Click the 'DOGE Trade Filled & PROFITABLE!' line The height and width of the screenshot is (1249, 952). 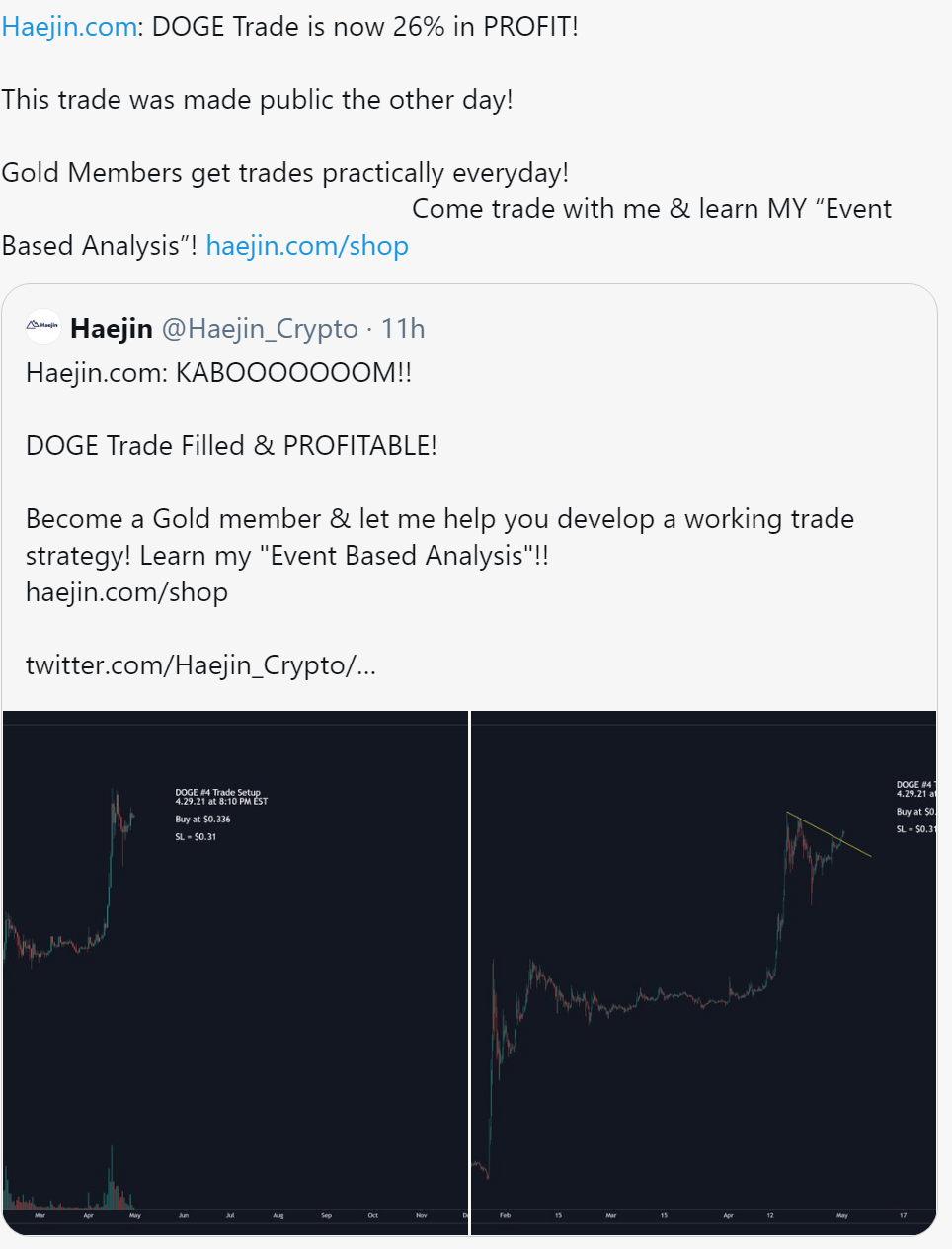231,446
